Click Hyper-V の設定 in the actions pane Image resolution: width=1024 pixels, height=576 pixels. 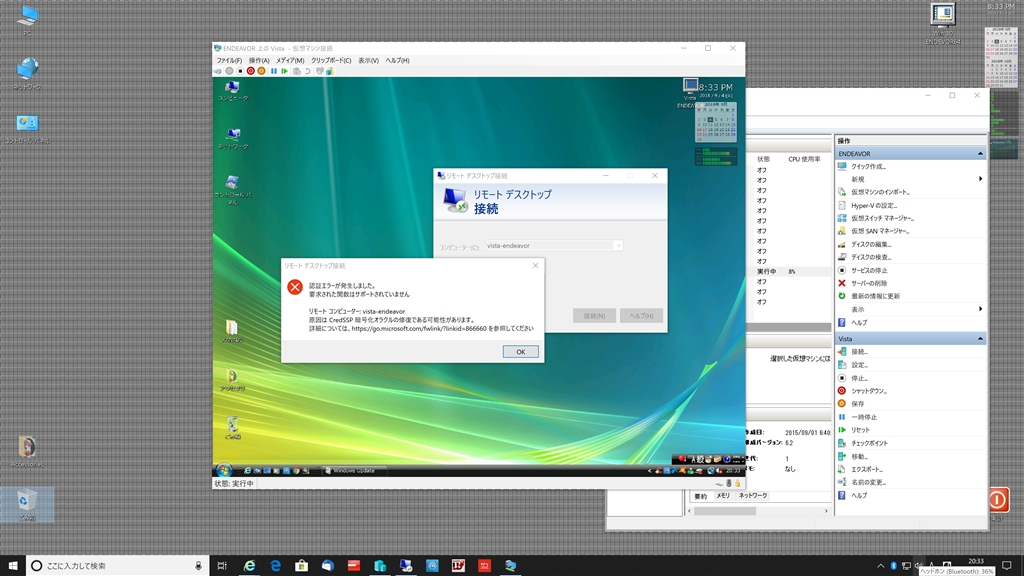coord(873,205)
